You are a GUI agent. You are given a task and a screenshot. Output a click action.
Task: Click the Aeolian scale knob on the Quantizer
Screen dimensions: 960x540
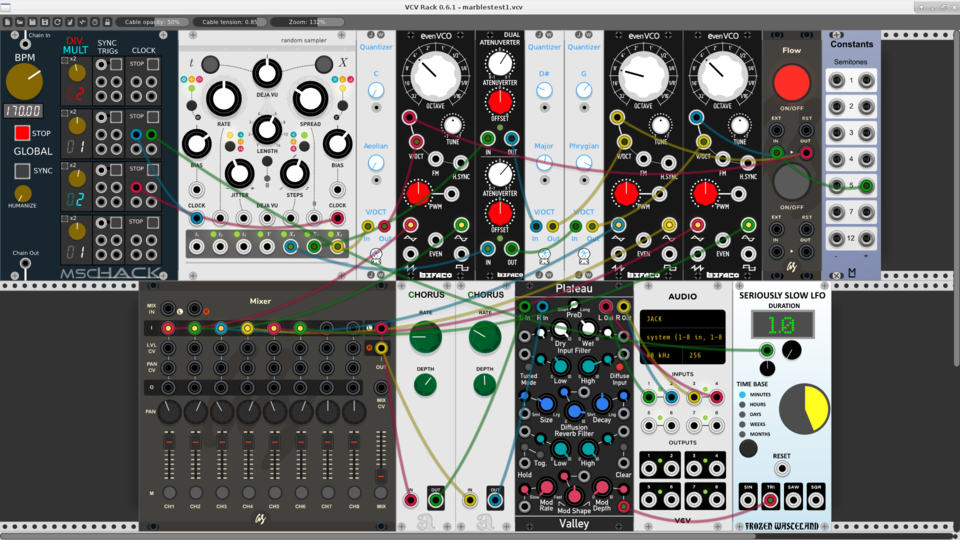[x=376, y=163]
